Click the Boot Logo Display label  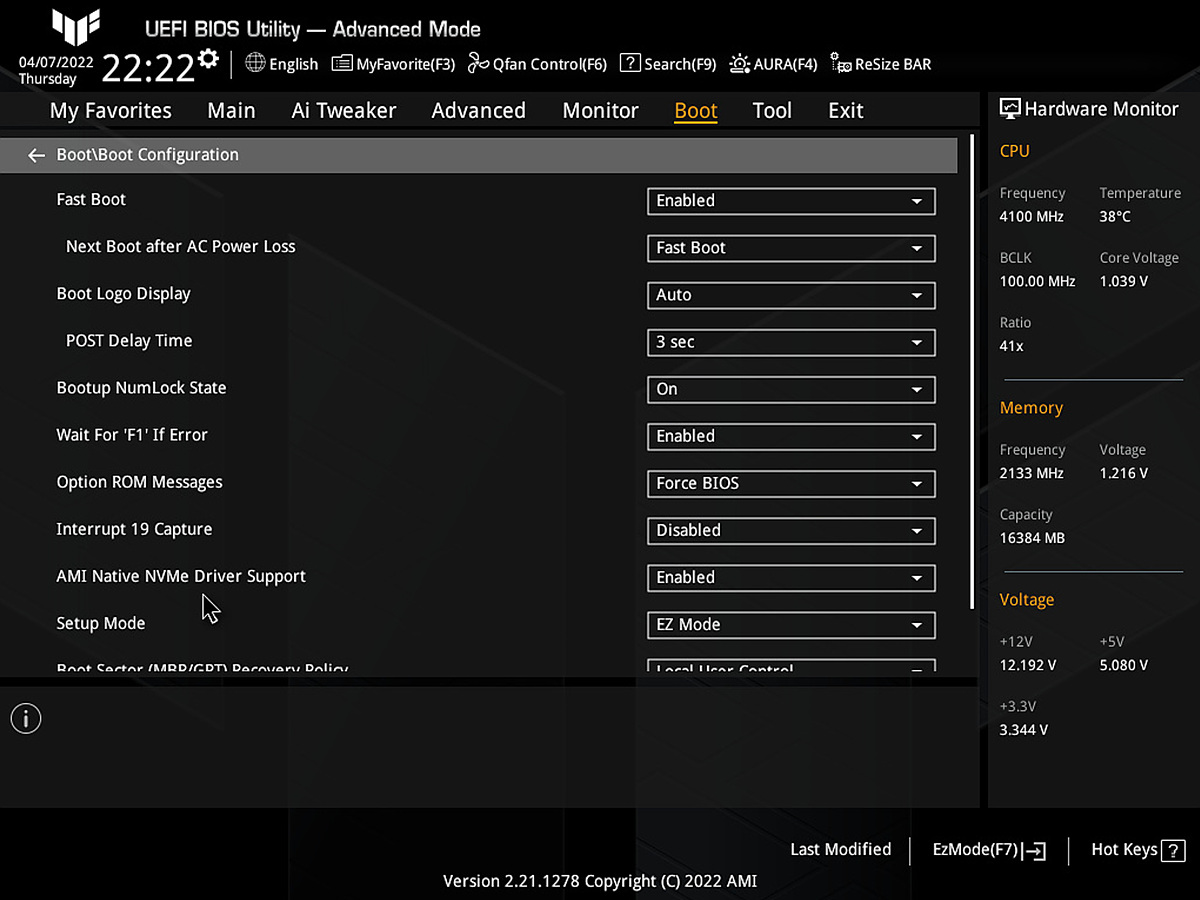(123, 294)
